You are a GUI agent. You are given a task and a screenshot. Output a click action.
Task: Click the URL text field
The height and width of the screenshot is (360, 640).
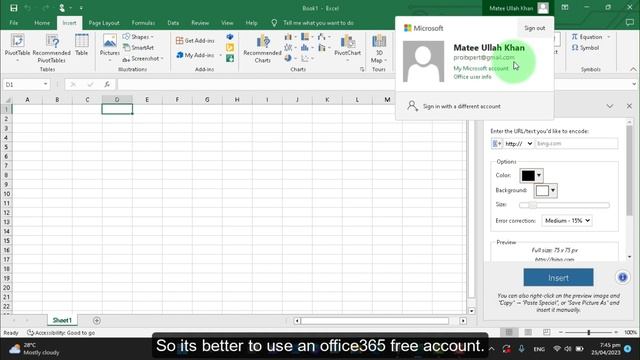coord(576,144)
